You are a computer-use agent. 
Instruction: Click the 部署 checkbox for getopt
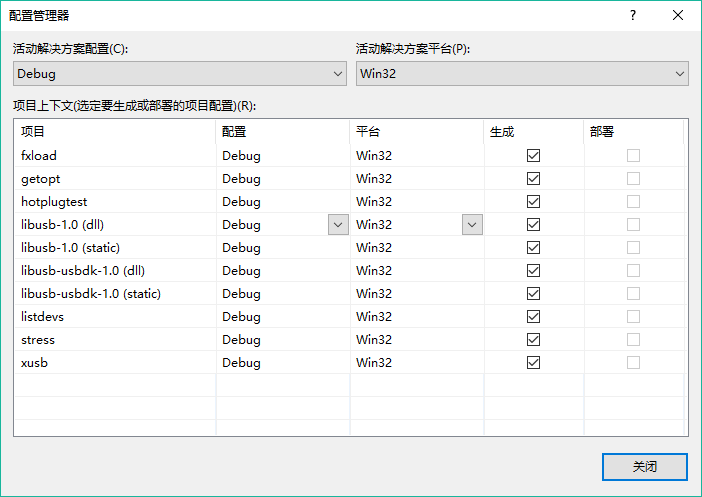click(633, 179)
